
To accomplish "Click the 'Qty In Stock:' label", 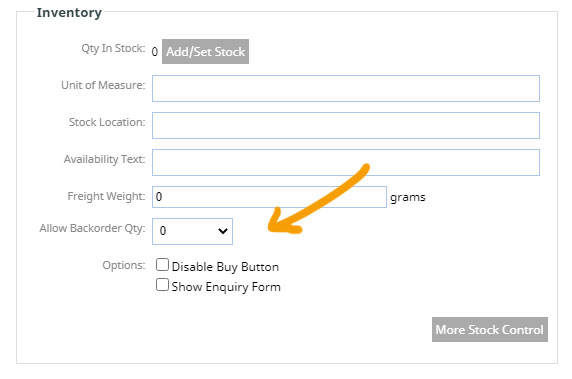I will point(113,49).
